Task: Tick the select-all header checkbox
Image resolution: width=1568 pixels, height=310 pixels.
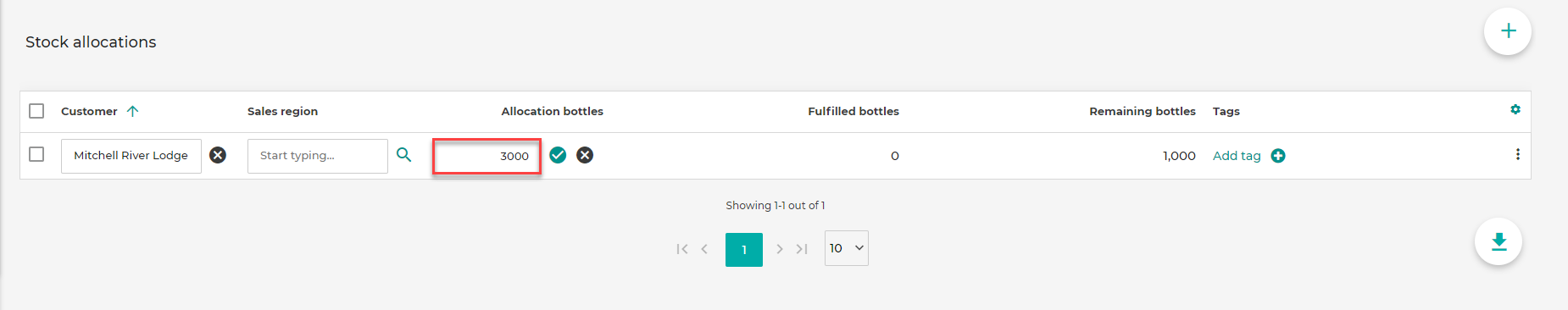Action: pos(36,111)
